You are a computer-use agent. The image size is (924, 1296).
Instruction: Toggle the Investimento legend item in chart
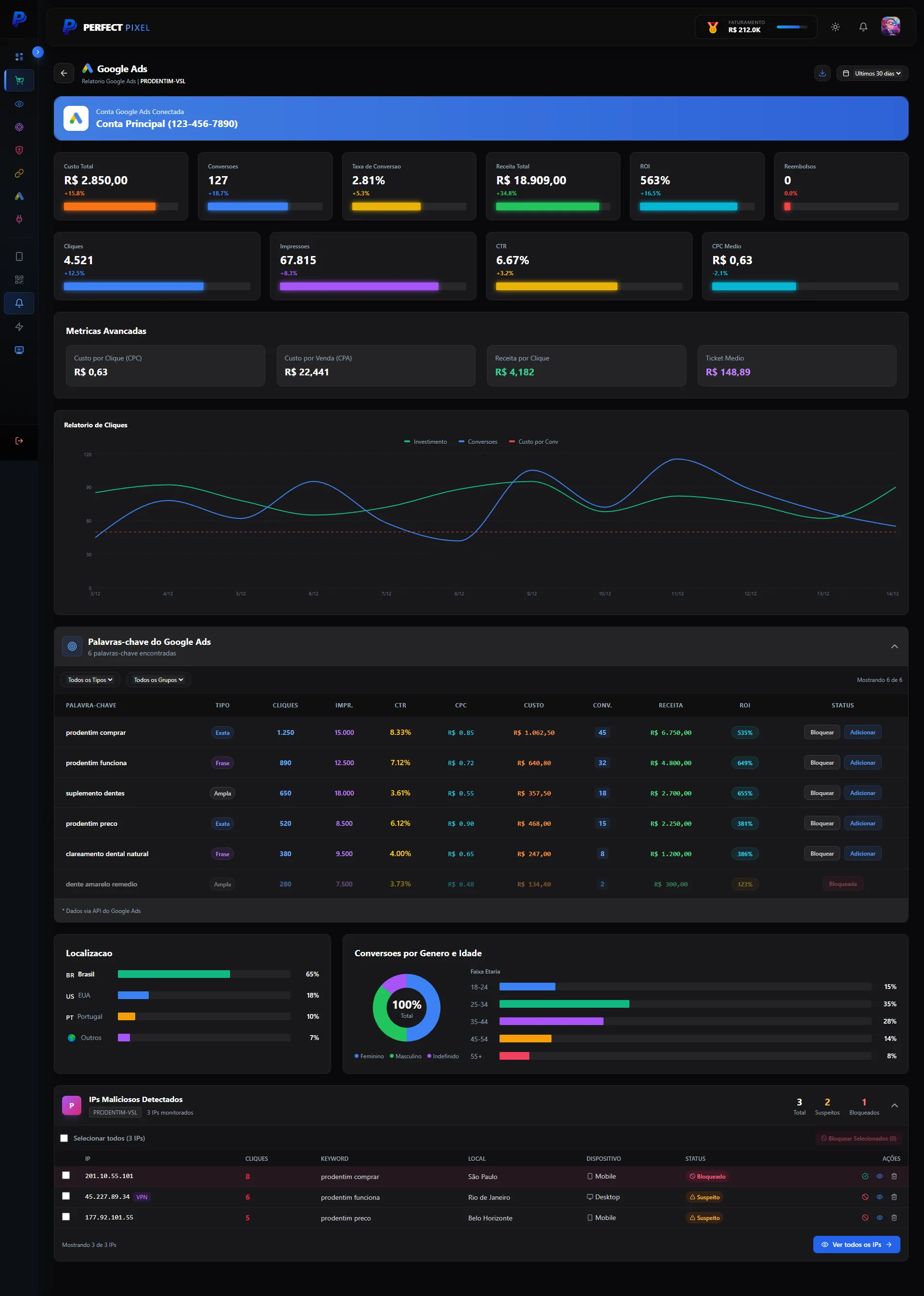425,442
